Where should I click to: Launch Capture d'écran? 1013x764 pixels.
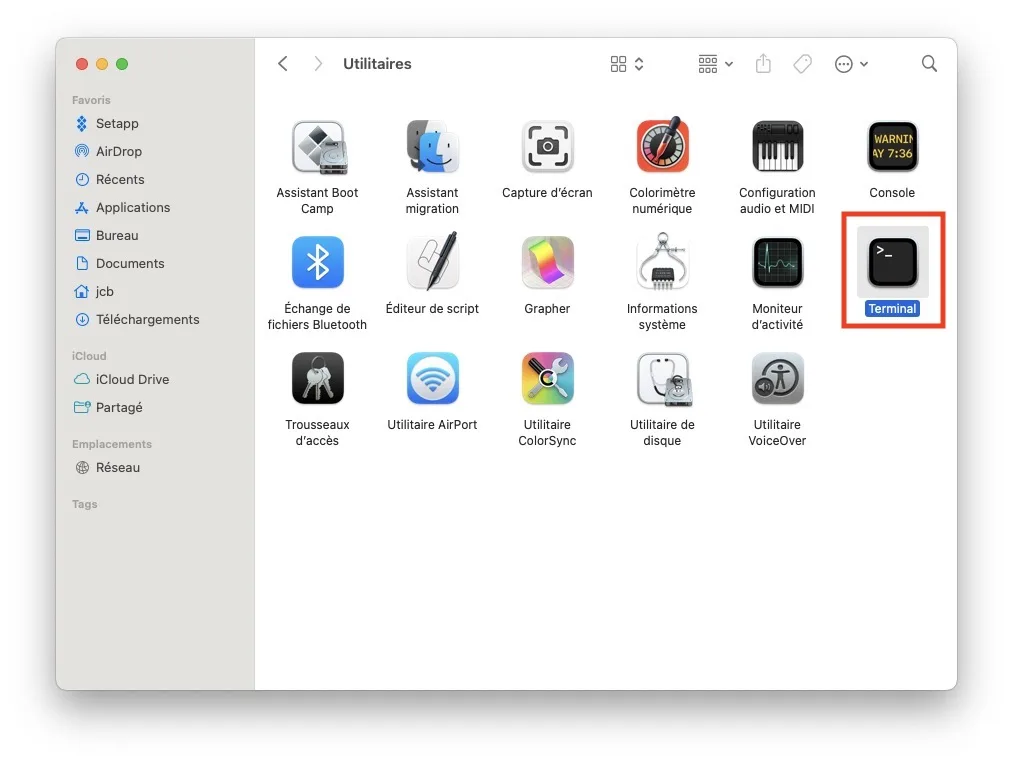pyautogui.click(x=547, y=146)
